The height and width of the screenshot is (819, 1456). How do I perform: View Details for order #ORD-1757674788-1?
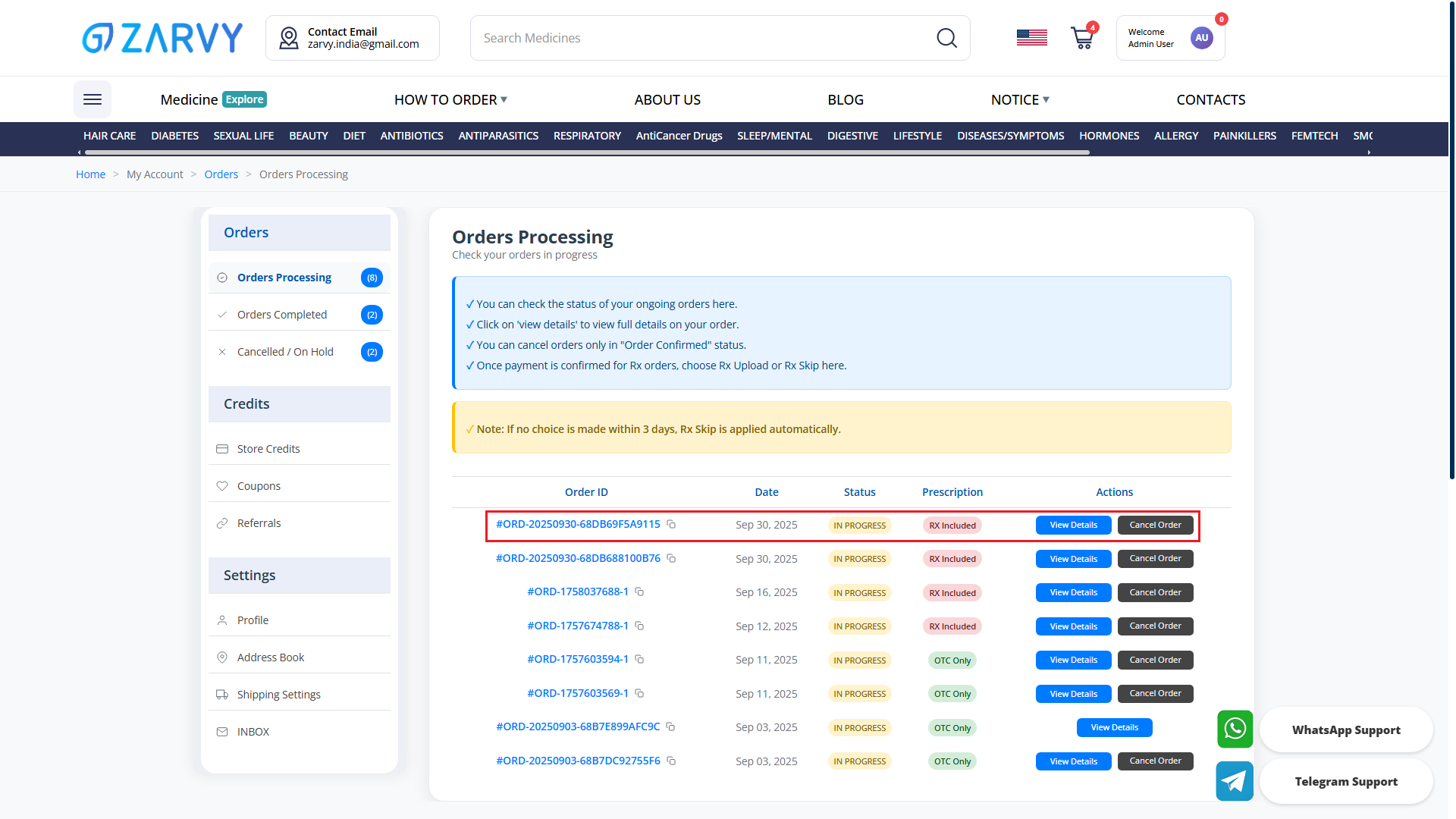click(1073, 626)
